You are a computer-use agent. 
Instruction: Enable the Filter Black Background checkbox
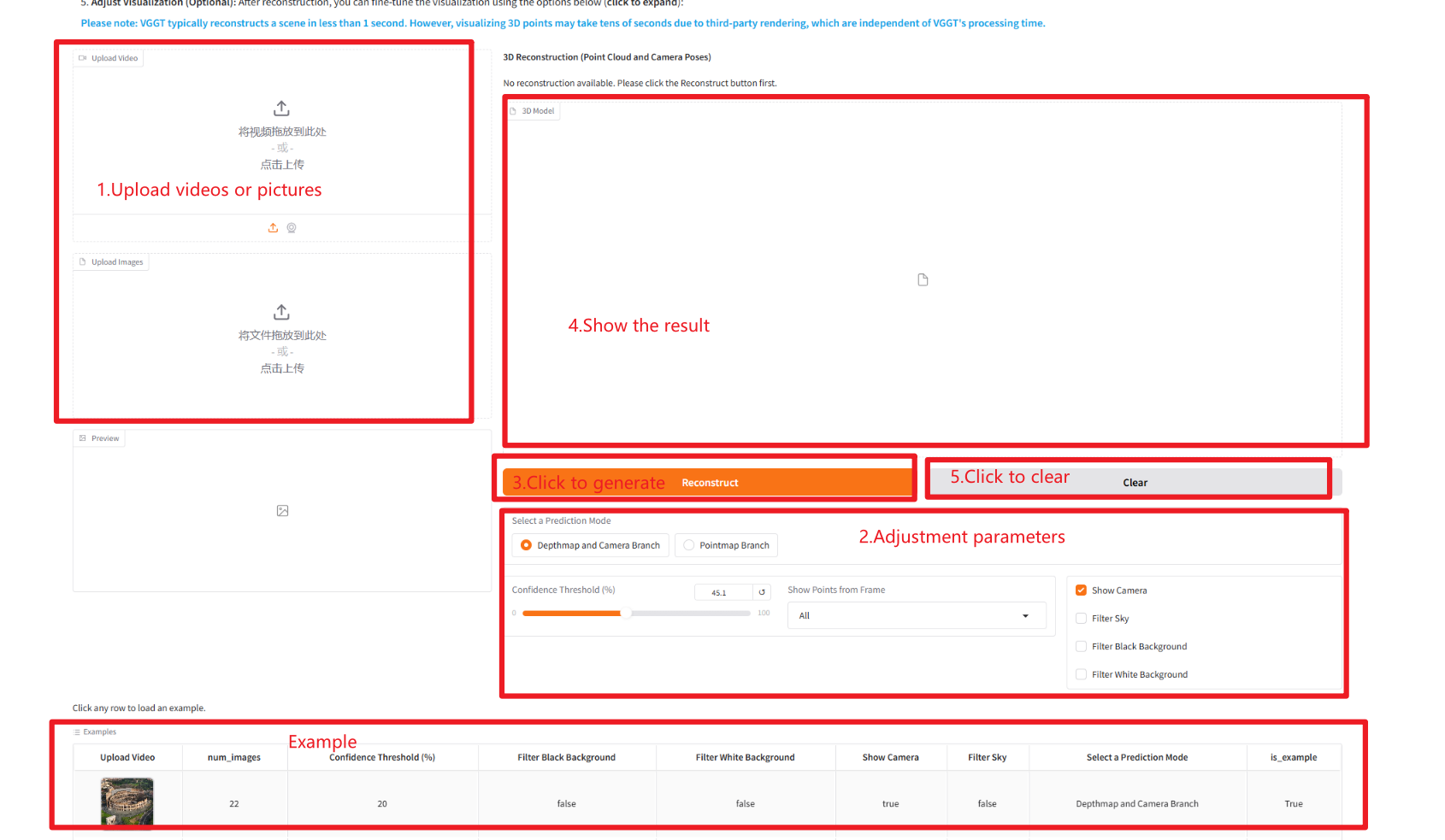pyautogui.click(x=1081, y=647)
